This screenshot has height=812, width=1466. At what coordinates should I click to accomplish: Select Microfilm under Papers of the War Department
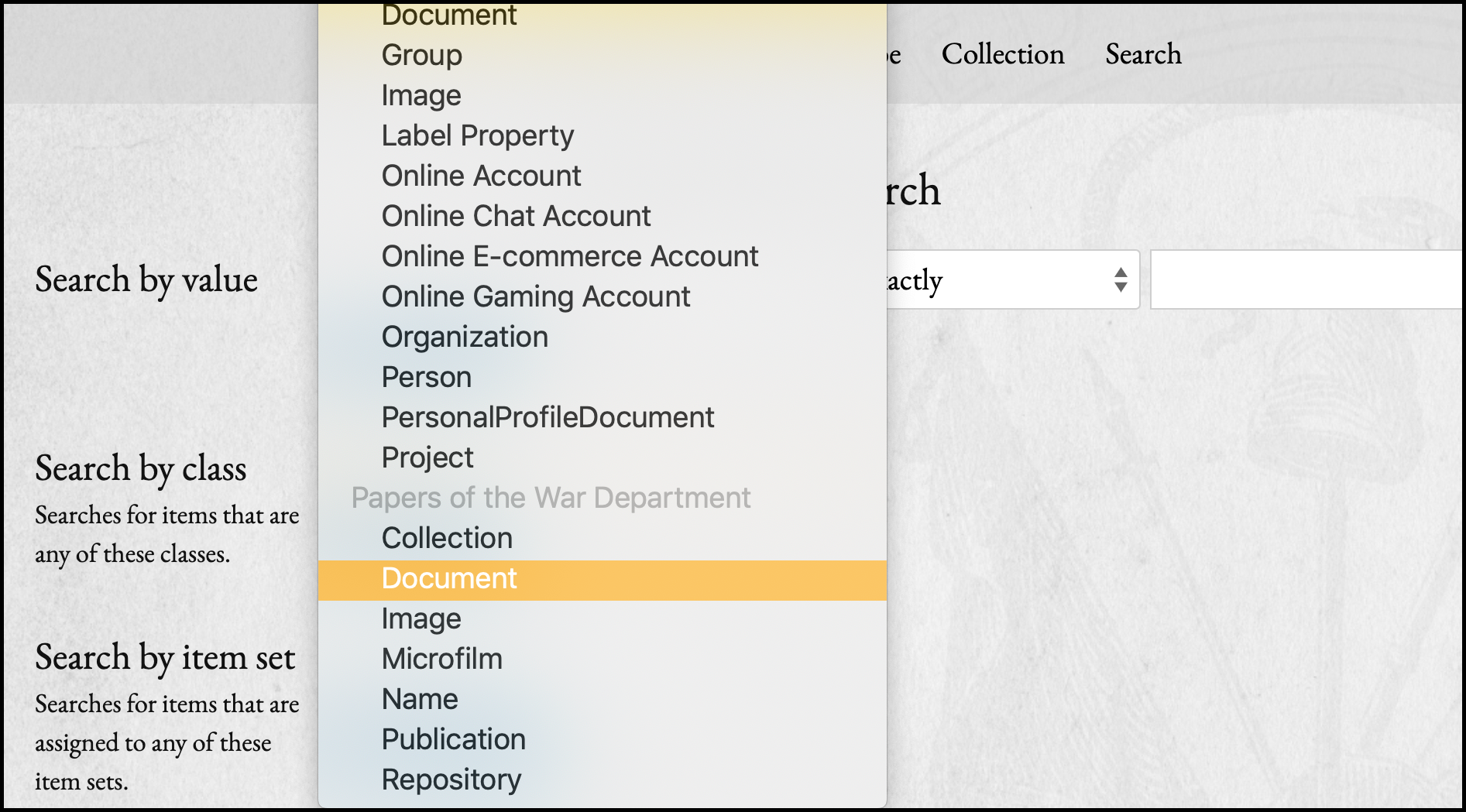[441, 659]
